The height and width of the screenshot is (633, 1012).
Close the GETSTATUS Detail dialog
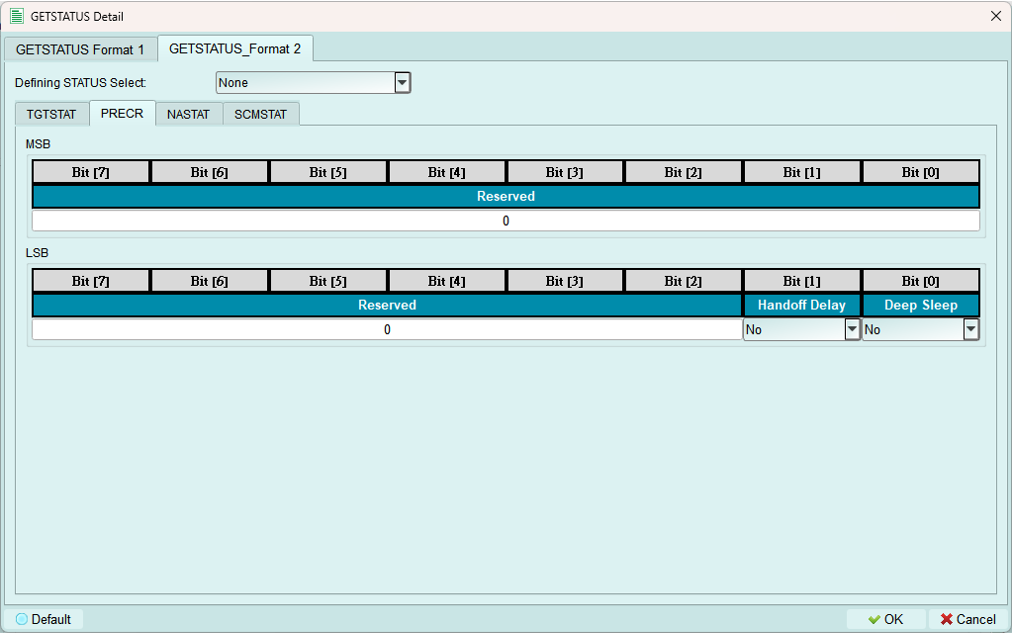pos(996,16)
